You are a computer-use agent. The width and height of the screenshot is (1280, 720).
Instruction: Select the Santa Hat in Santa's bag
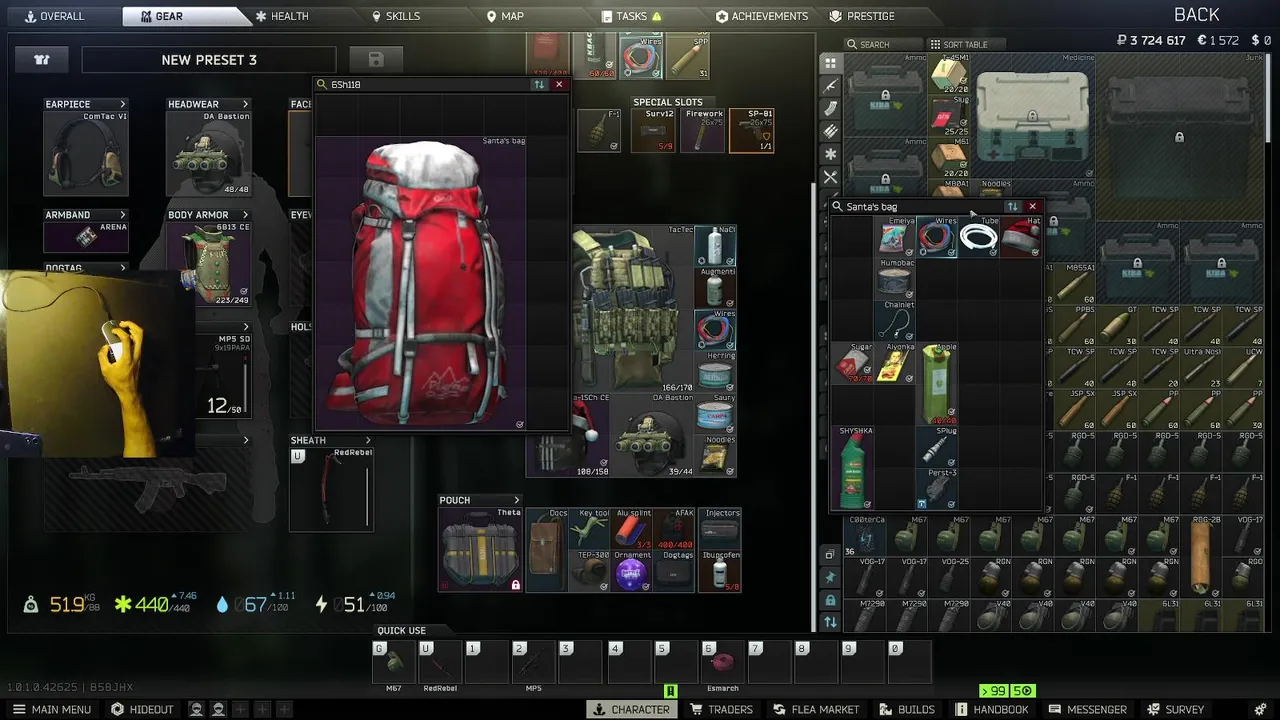tap(1021, 237)
